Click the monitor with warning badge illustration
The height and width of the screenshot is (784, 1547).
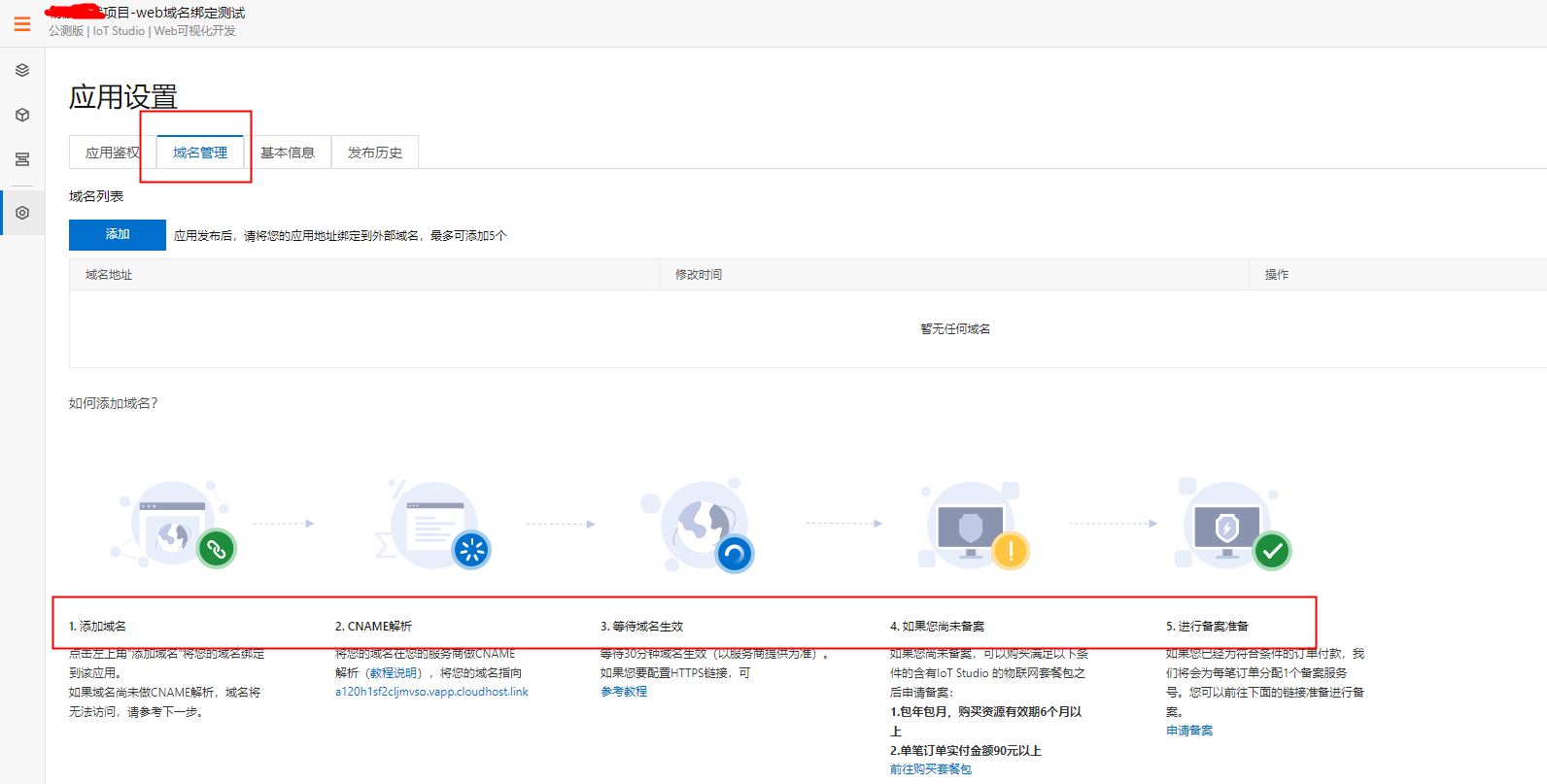(x=974, y=525)
